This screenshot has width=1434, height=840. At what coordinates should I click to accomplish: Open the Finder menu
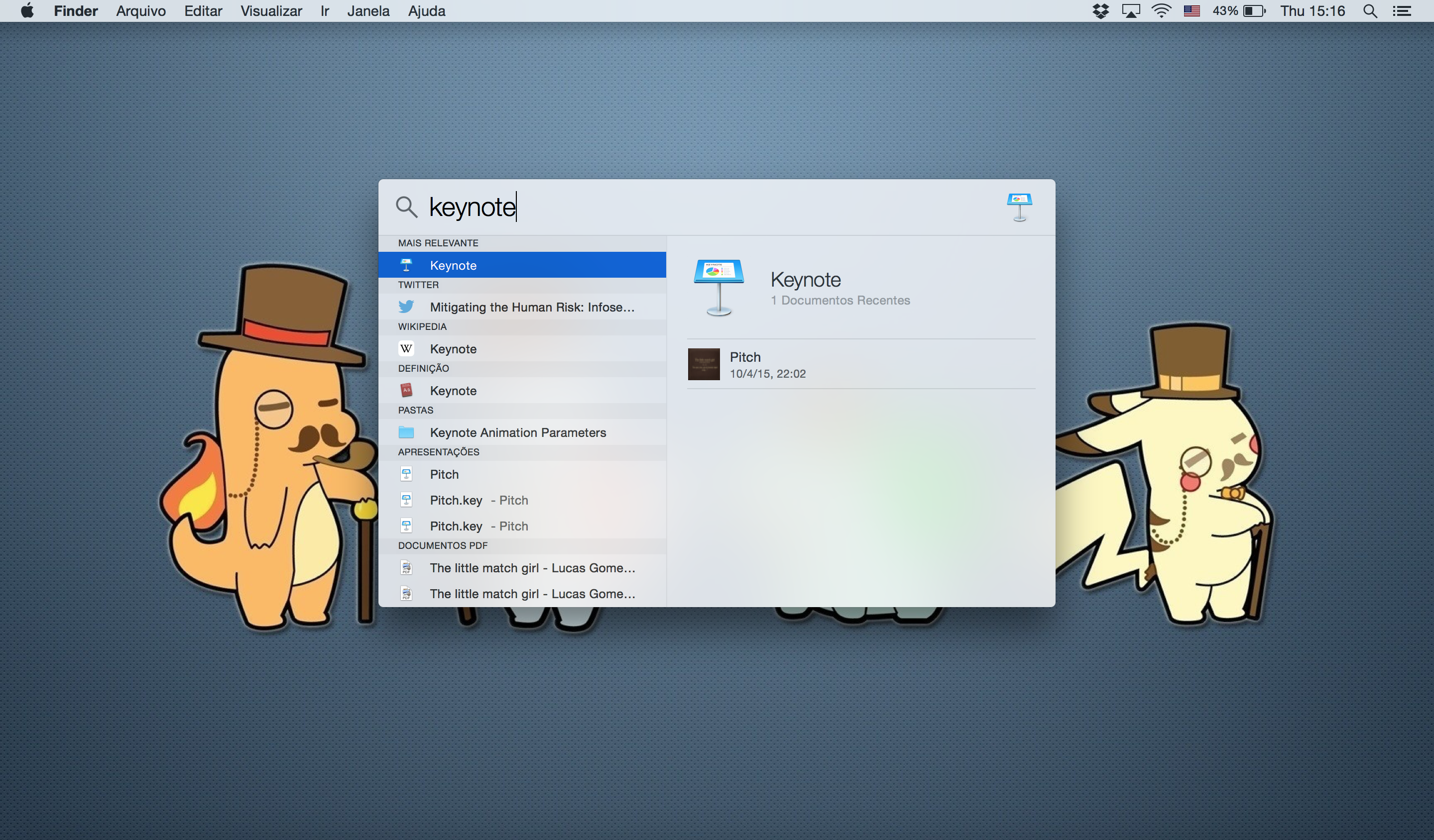76,11
